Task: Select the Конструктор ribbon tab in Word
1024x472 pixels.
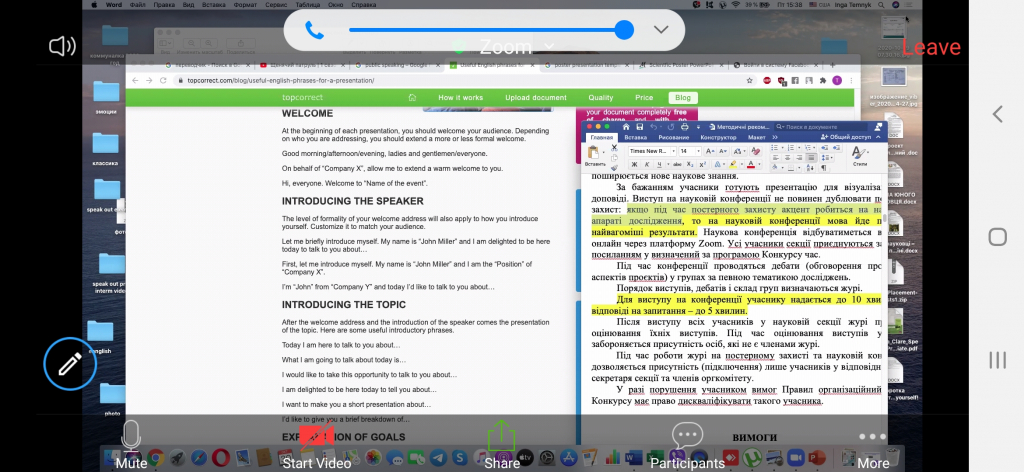Action: 718,137
